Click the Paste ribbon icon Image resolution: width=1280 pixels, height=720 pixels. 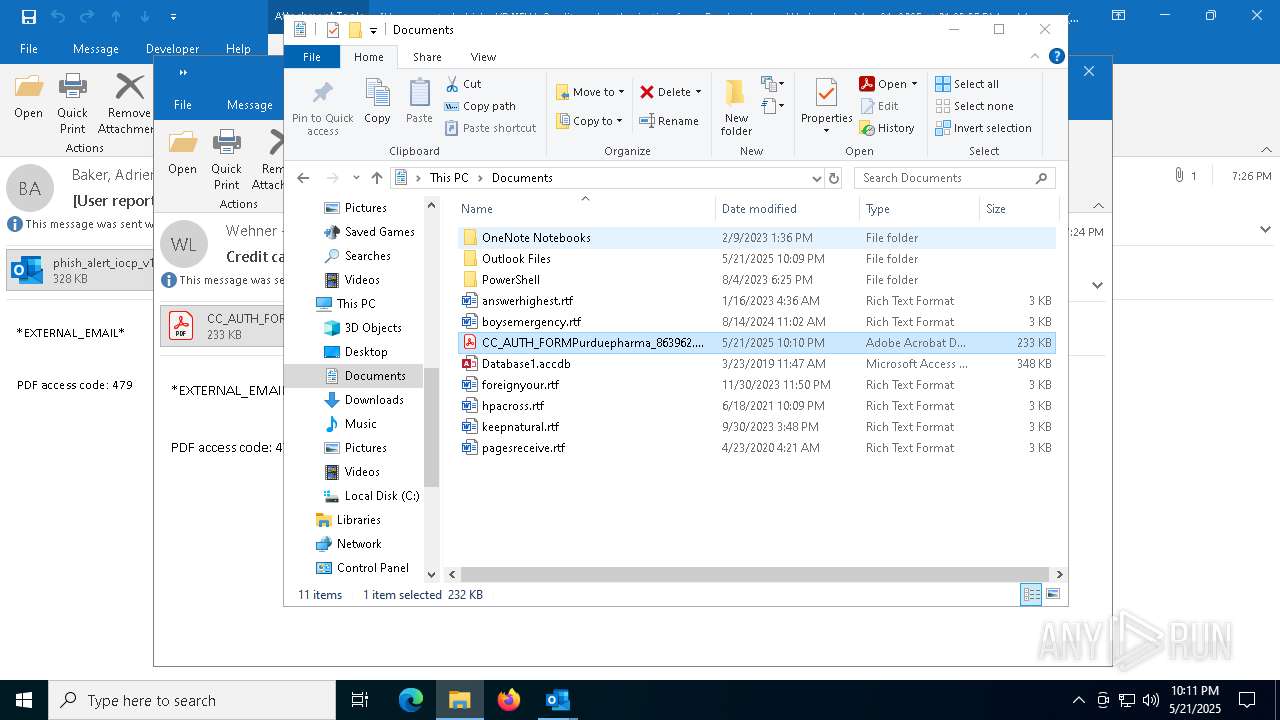pyautogui.click(x=419, y=102)
